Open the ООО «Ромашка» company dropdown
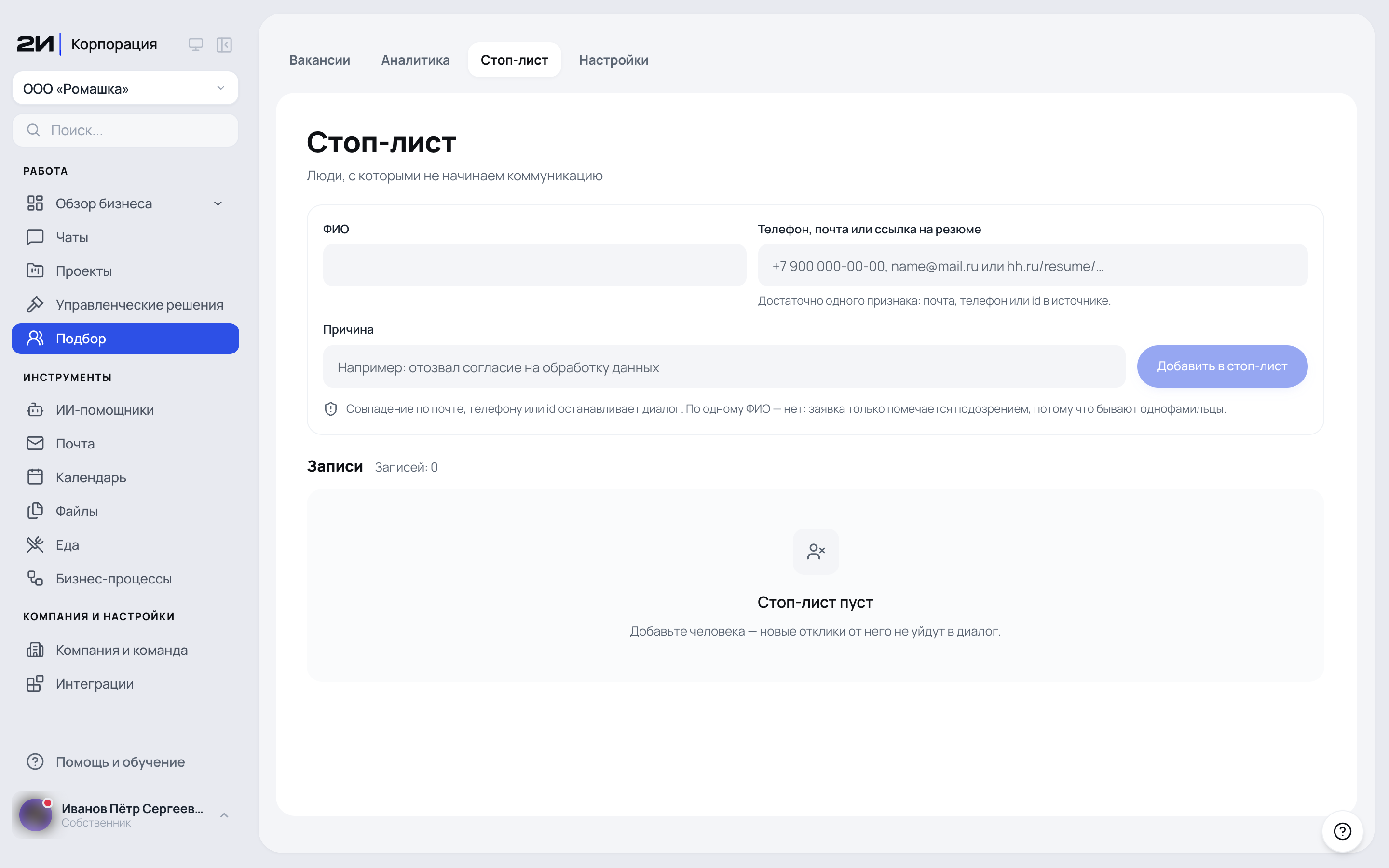The image size is (1389, 868). click(x=125, y=88)
